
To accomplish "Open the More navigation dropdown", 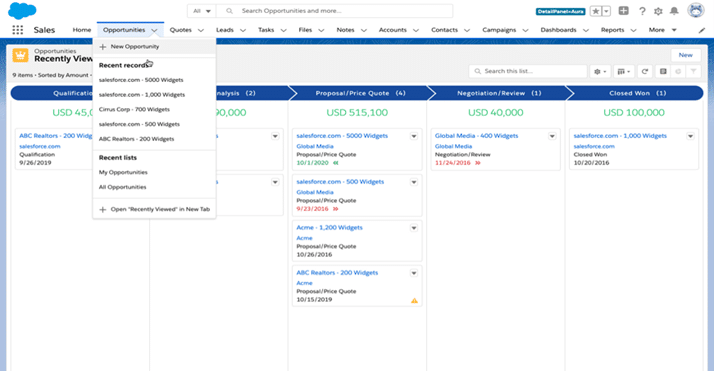I will coord(663,30).
